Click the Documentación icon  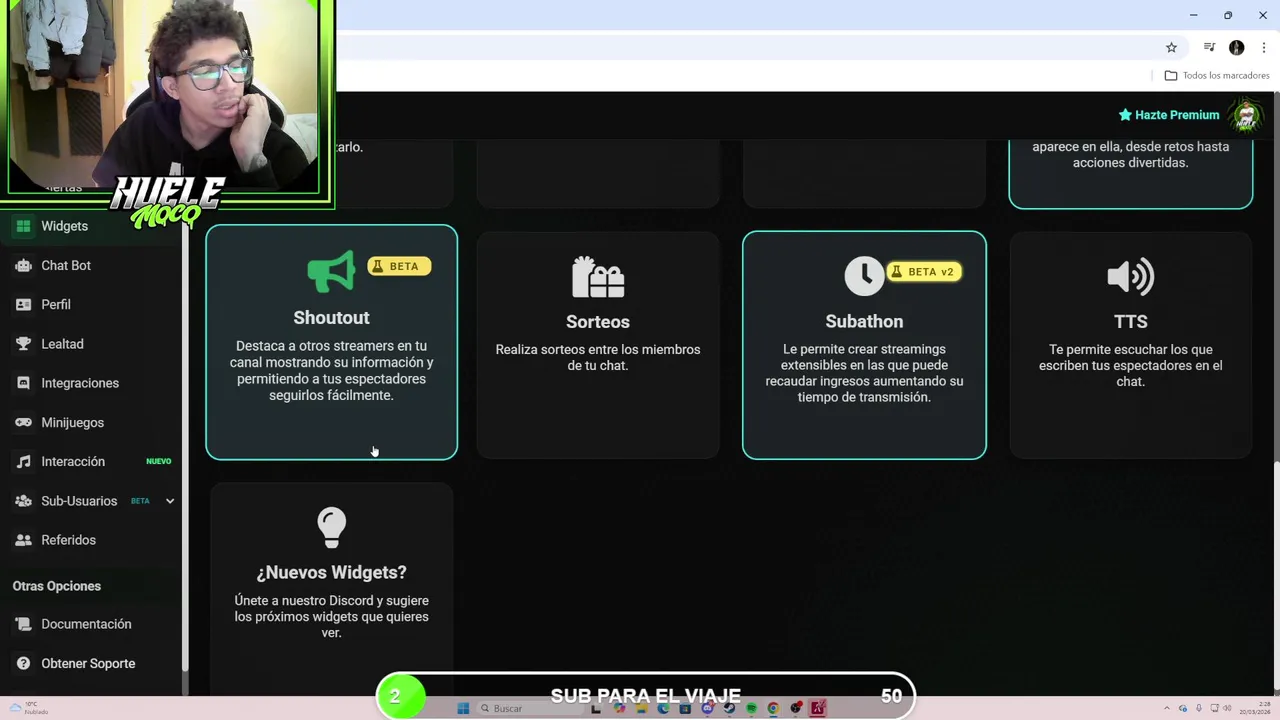point(23,624)
